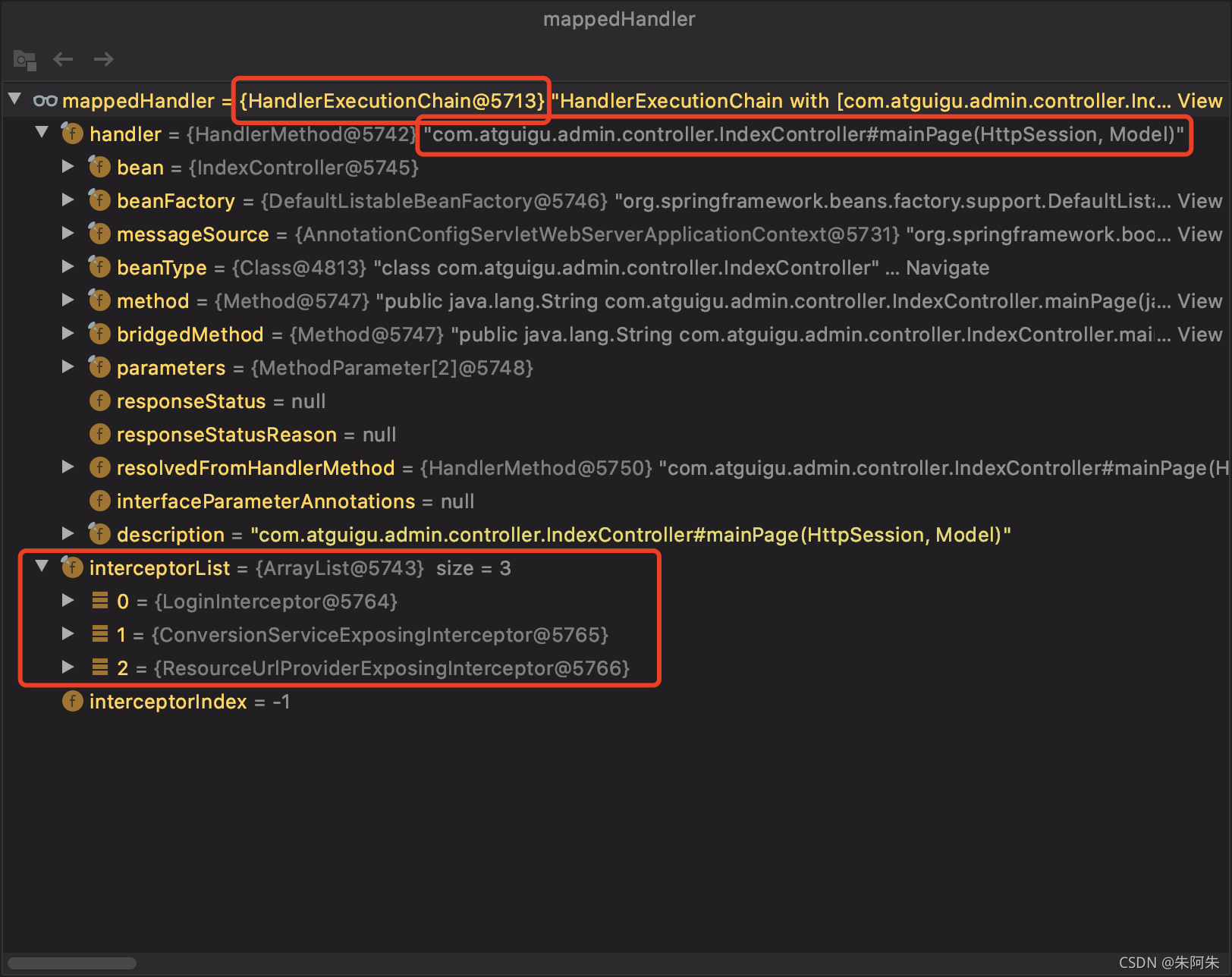This screenshot has width=1232, height=977.
Task: Expand the method node
Action: [x=68, y=300]
